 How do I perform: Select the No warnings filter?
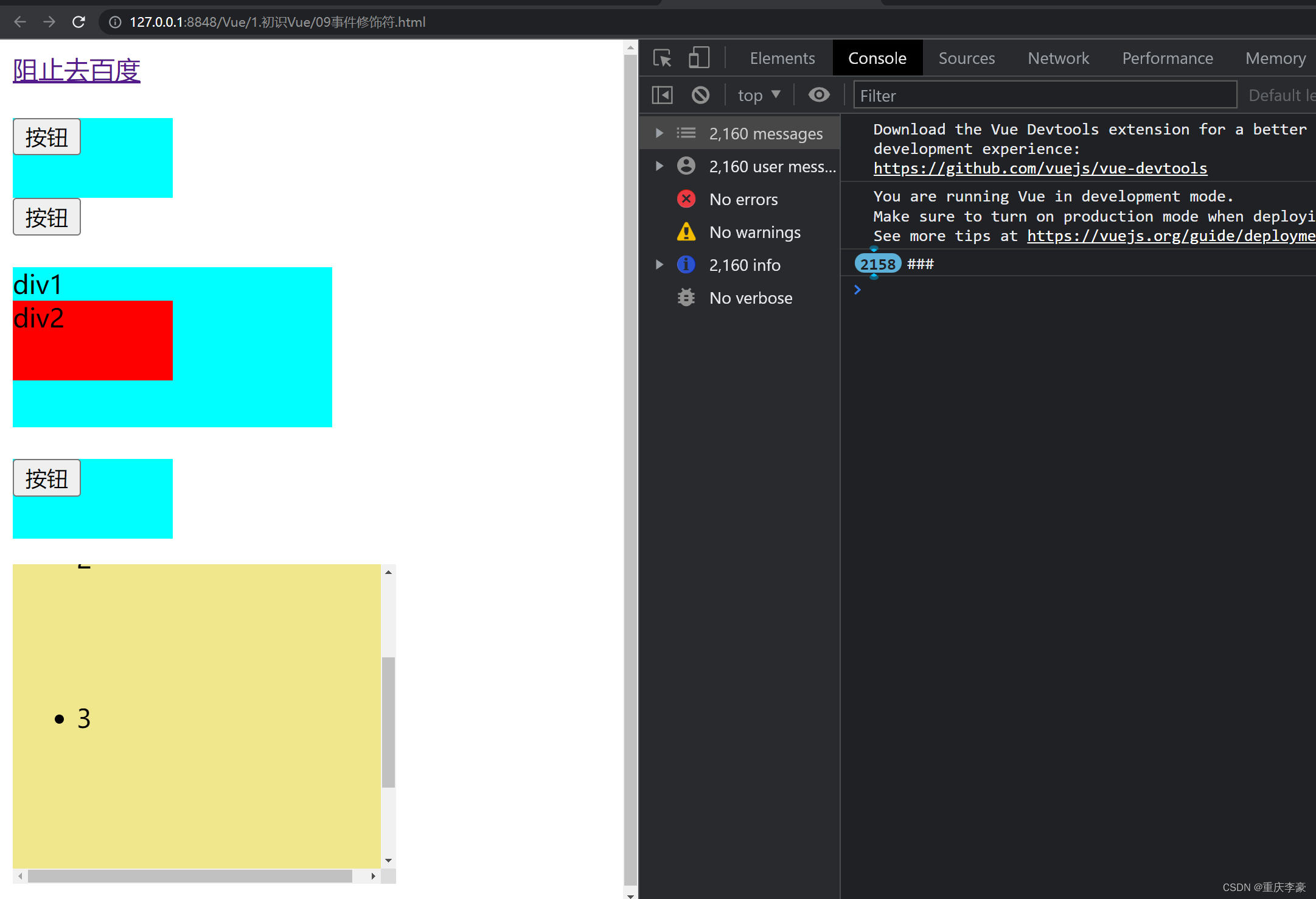point(754,233)
